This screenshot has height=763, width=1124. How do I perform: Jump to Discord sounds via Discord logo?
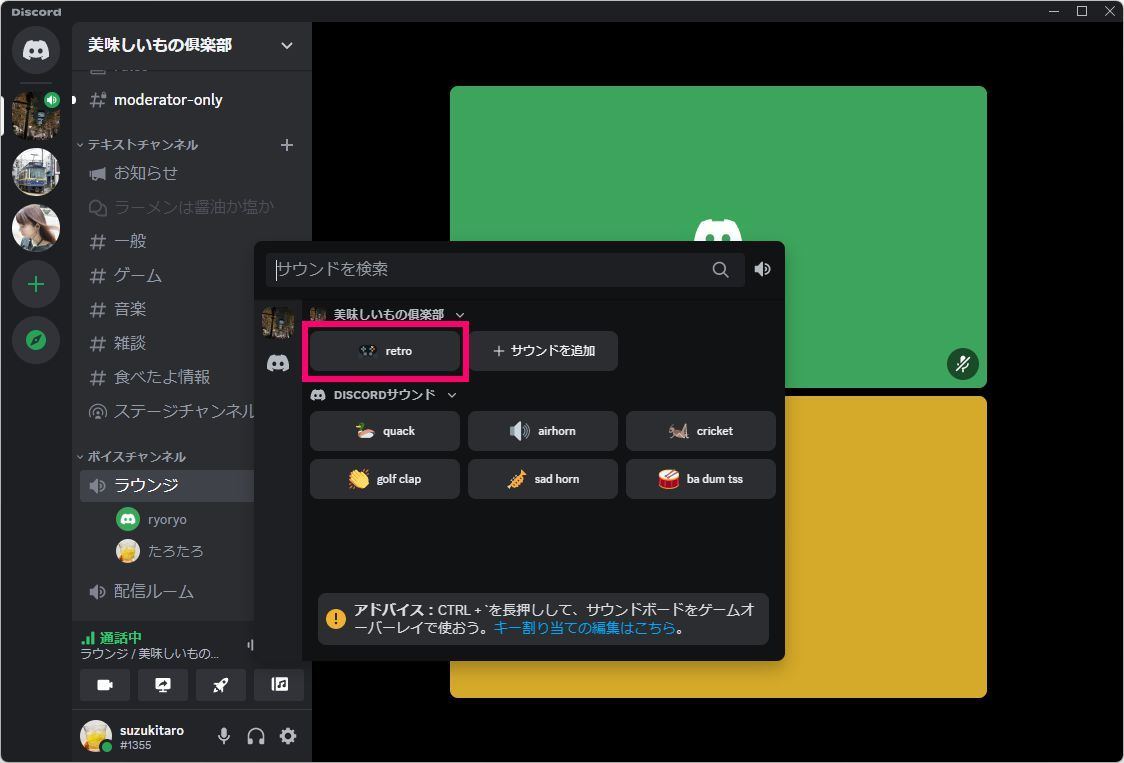click(278, 363)
